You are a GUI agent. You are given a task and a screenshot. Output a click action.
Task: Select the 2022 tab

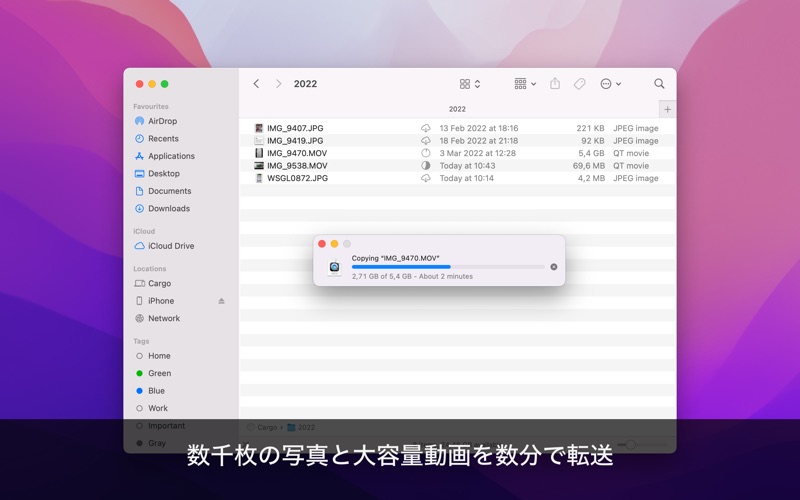[457, 109]
